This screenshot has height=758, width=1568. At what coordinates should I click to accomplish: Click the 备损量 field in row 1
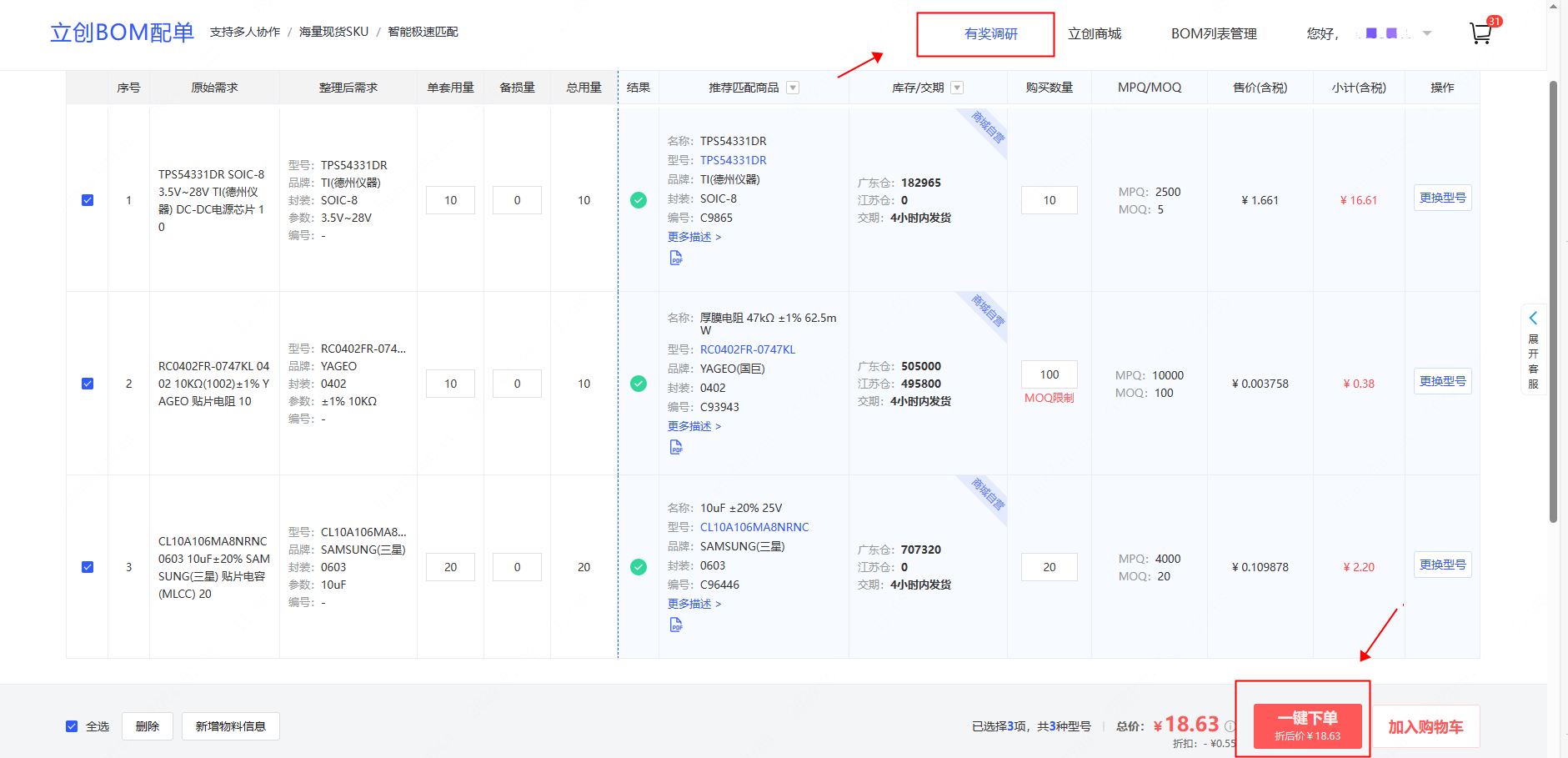517,200
